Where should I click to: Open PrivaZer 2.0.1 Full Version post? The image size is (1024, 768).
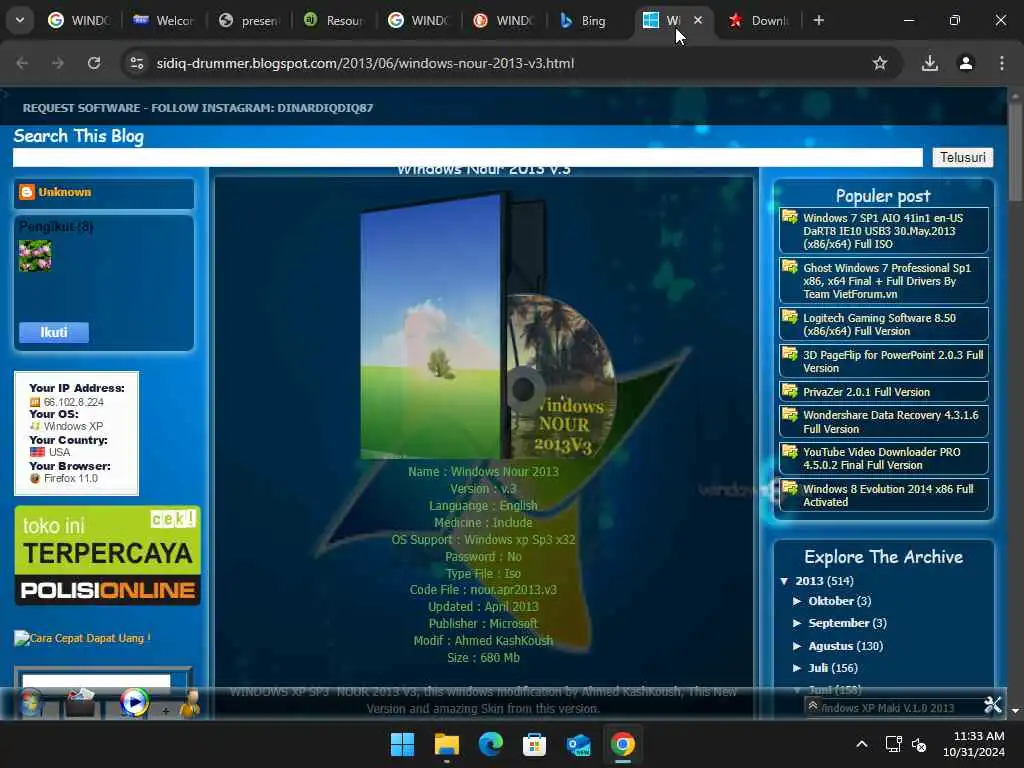point(866,392)
